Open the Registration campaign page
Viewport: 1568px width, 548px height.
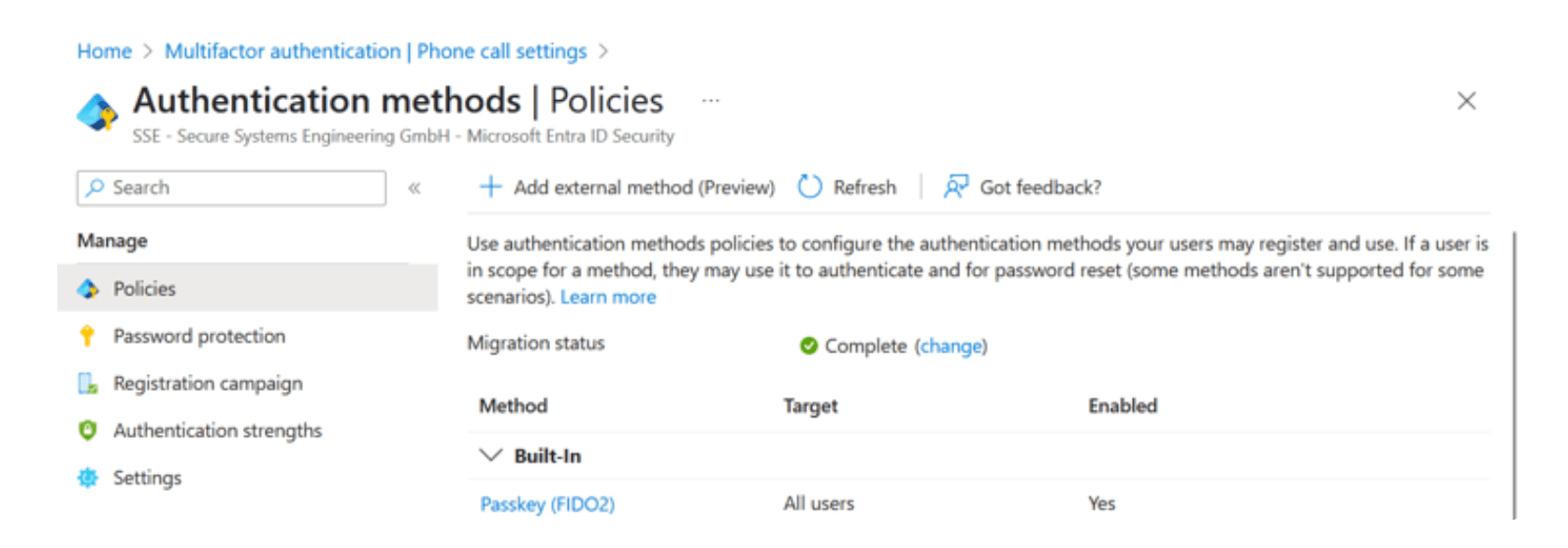point(208,383)
